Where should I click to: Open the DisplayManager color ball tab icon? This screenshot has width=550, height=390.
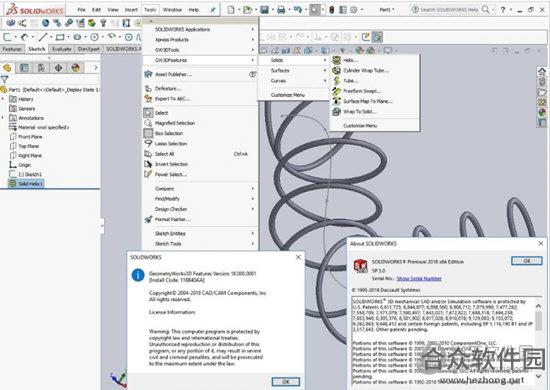(x=75, y=68)
